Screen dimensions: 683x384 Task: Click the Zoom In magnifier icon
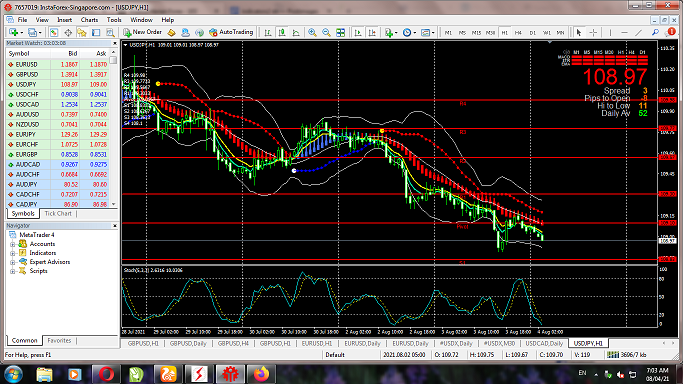click(312, 32)
